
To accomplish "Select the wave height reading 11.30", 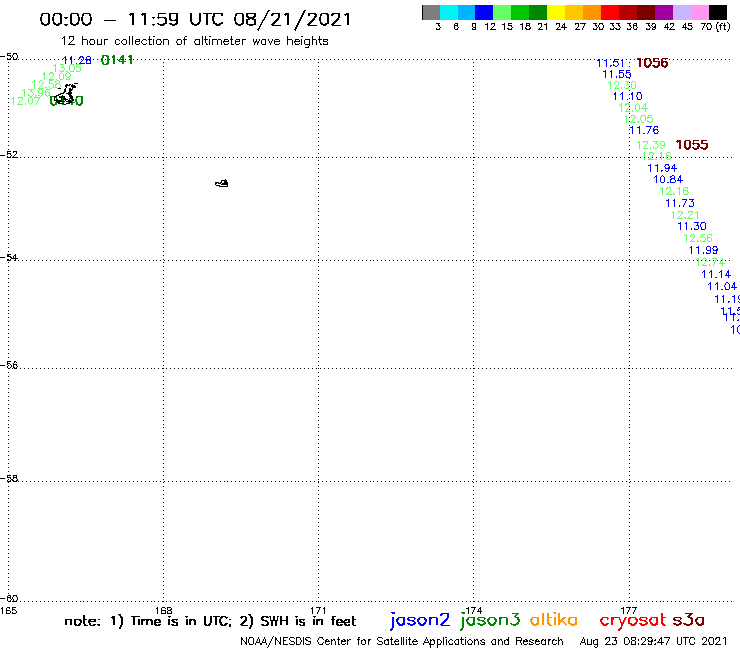I will coord(692,226).
